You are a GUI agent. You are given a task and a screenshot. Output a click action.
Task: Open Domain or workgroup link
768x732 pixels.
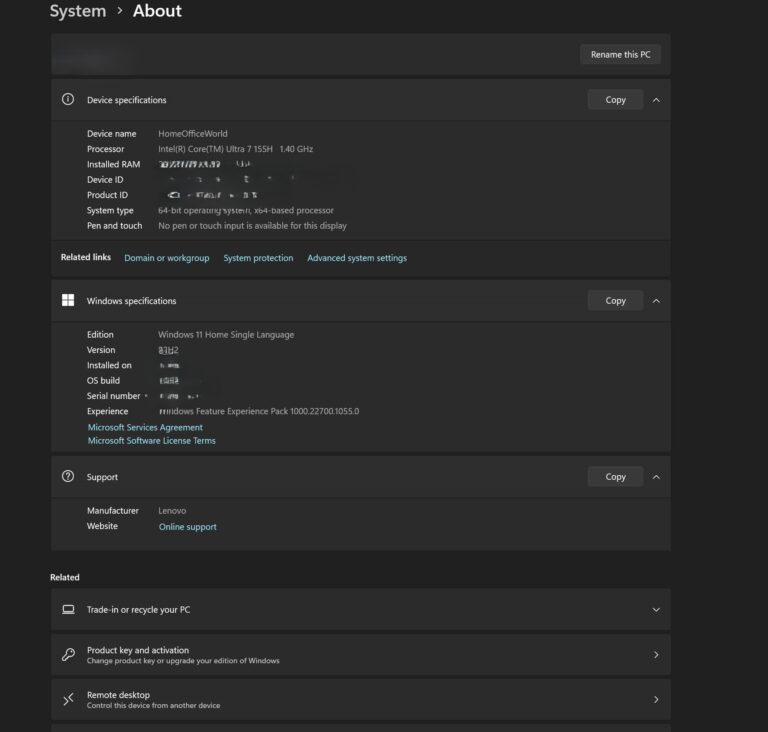point(166,258)
